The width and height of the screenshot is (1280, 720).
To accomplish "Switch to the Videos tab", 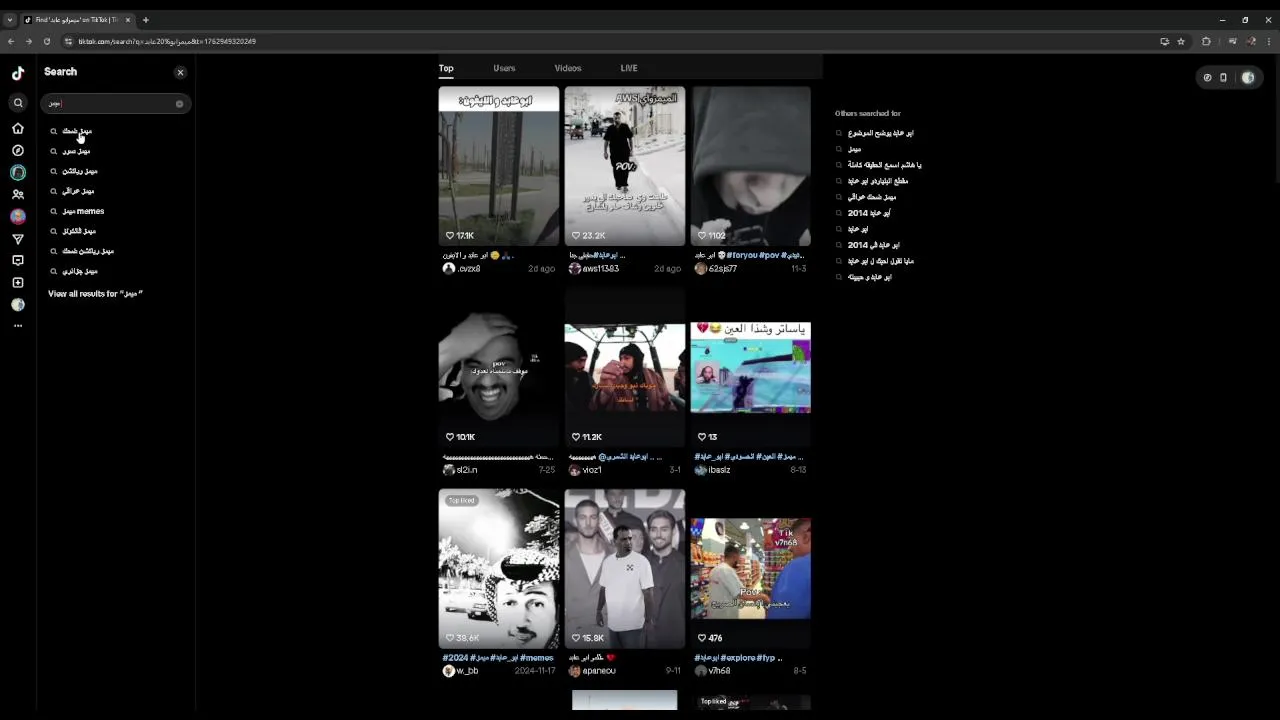I will (568, 68).
